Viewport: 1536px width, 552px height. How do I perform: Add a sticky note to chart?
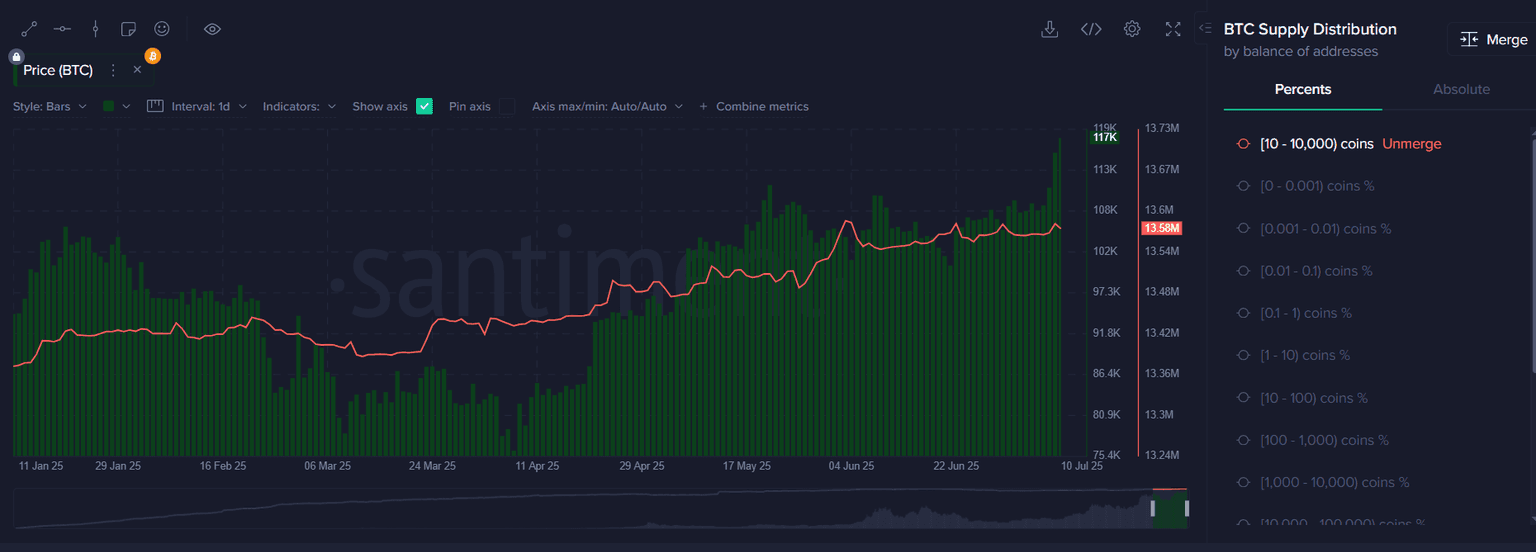pos(128,29)
